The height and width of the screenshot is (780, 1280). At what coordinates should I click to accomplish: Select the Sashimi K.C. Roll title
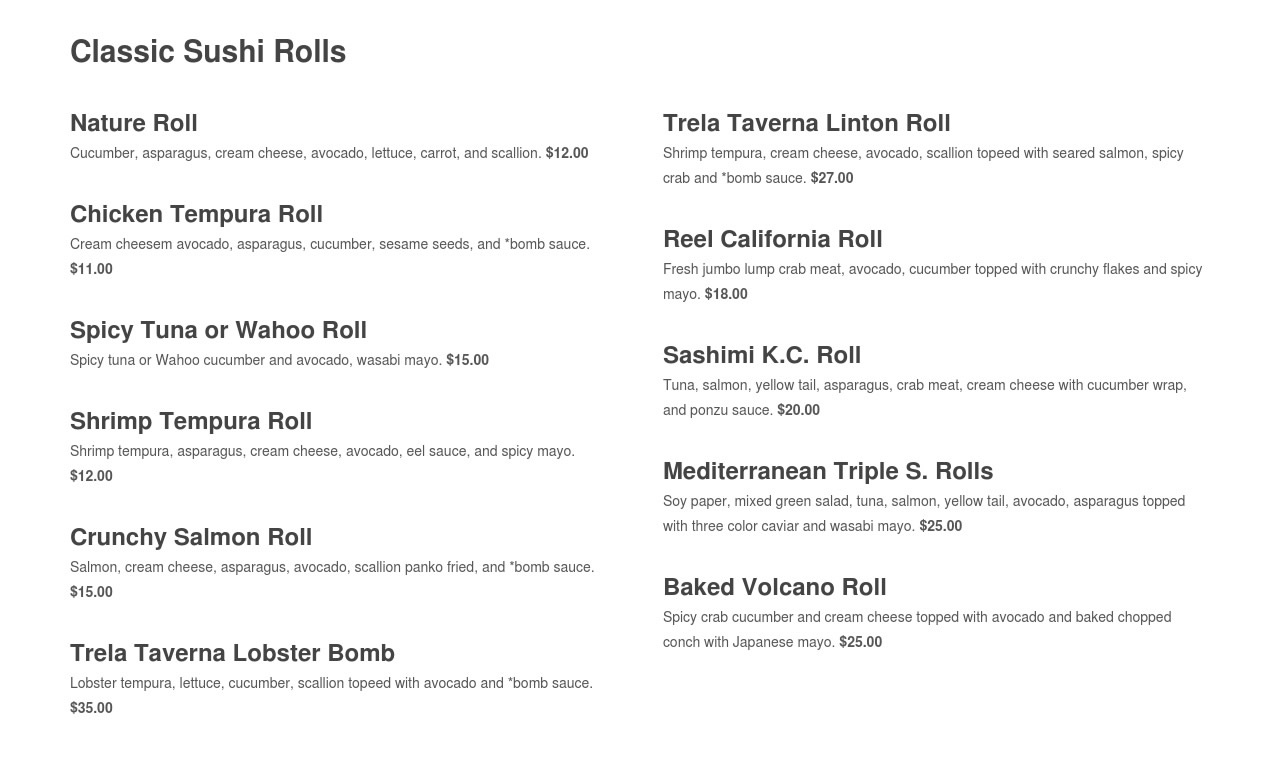click(761, 355)
